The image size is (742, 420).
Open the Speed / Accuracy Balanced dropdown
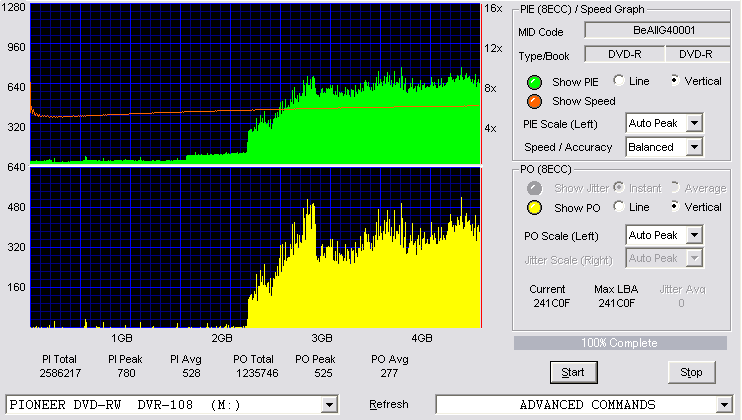[x=694, y=147]
